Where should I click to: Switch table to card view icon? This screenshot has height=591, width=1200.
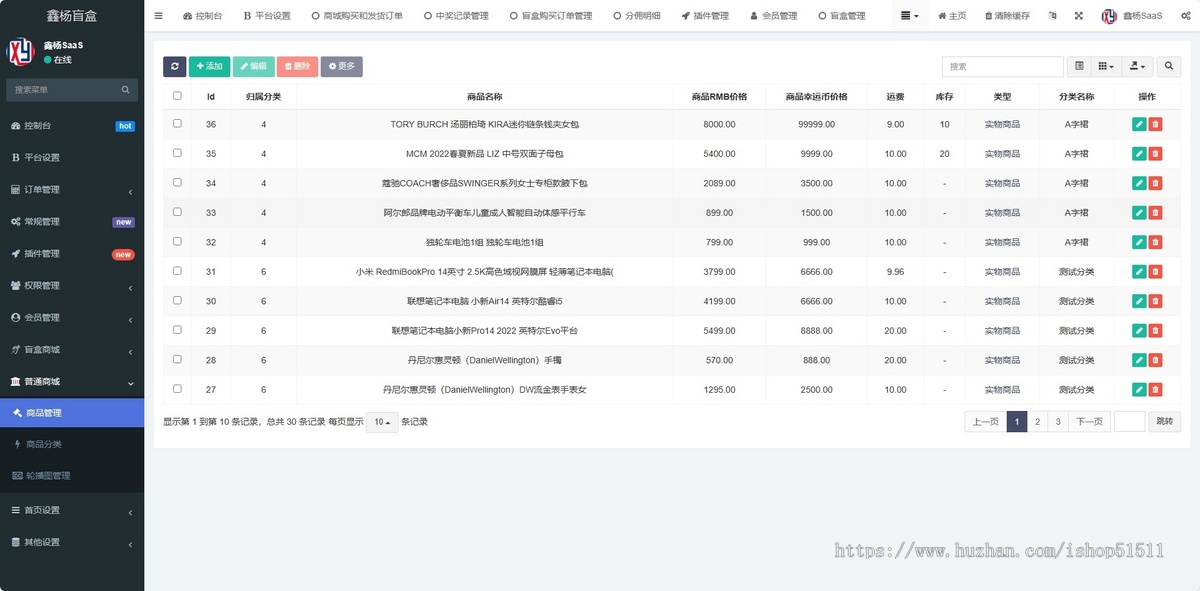click(x=1079, y=66)
